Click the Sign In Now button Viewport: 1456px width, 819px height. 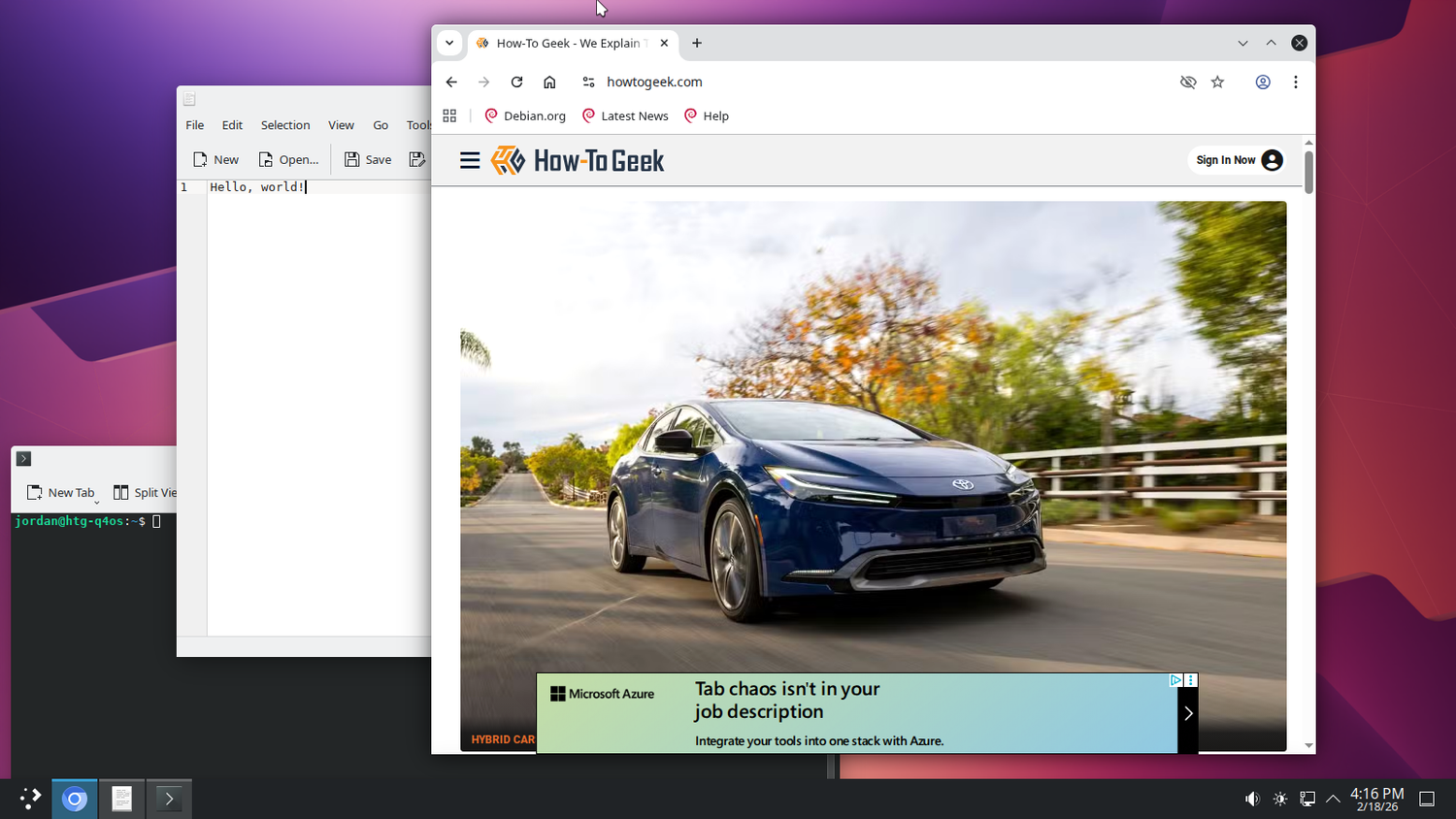1239,160
